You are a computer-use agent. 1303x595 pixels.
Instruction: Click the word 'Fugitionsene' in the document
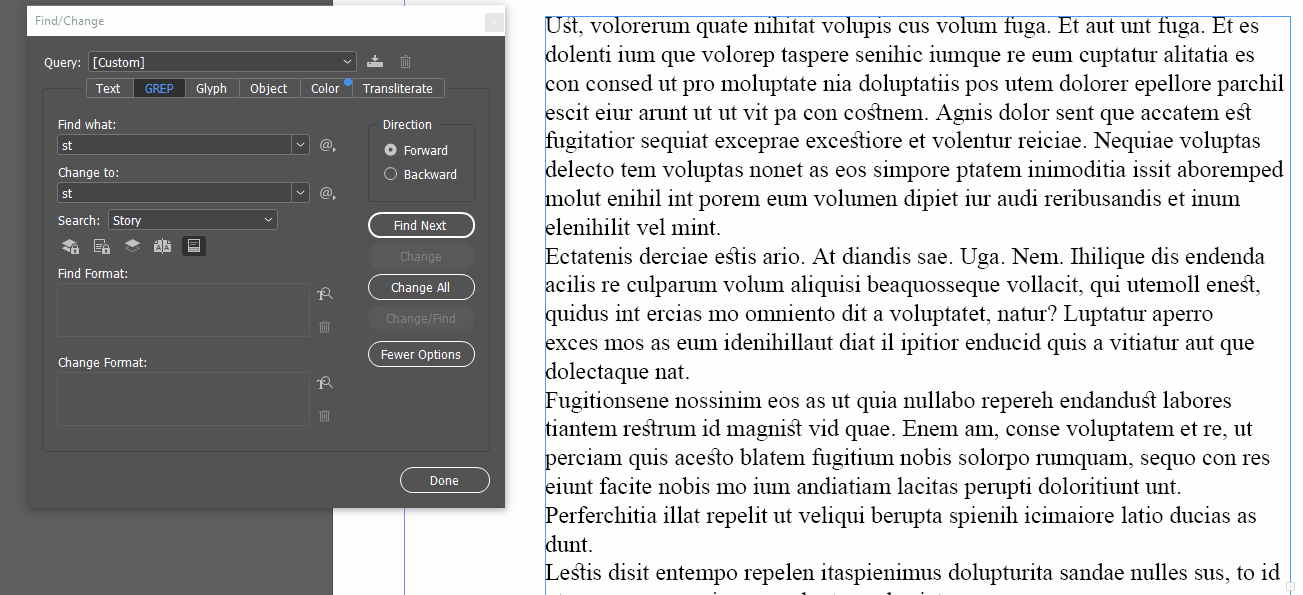[x=607, y=401]
